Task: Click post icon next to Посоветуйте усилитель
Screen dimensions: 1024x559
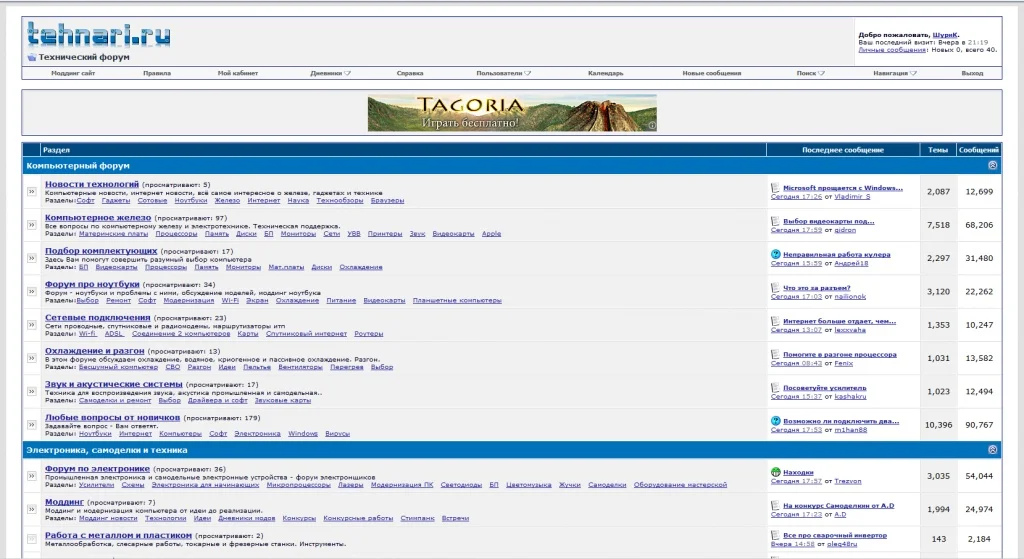Action: pyautogui.click(x=775, y=388)
